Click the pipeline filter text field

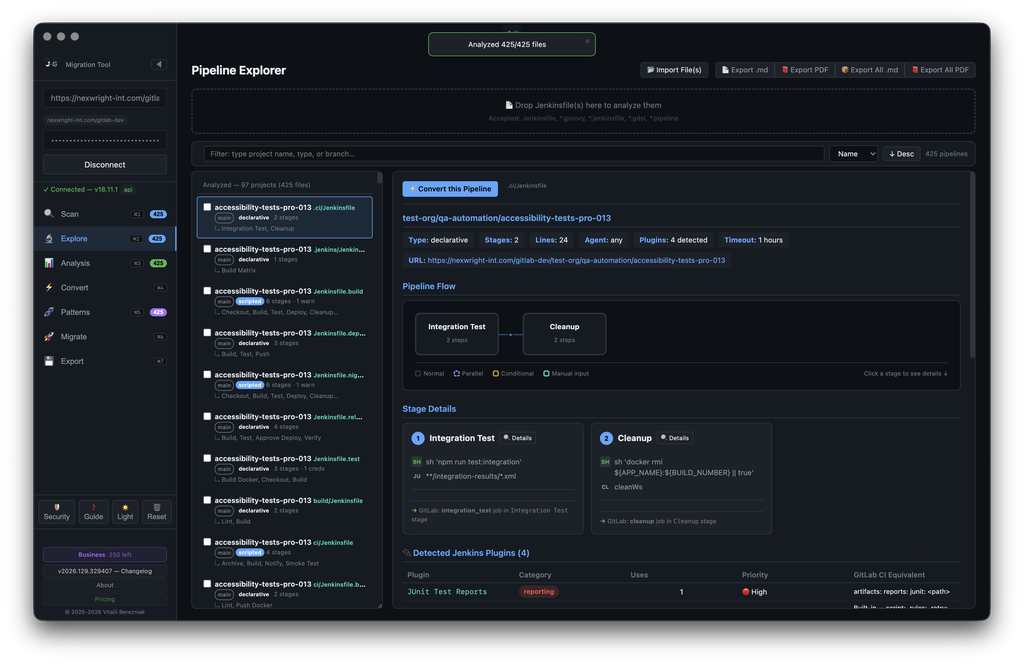click(513, 154)
